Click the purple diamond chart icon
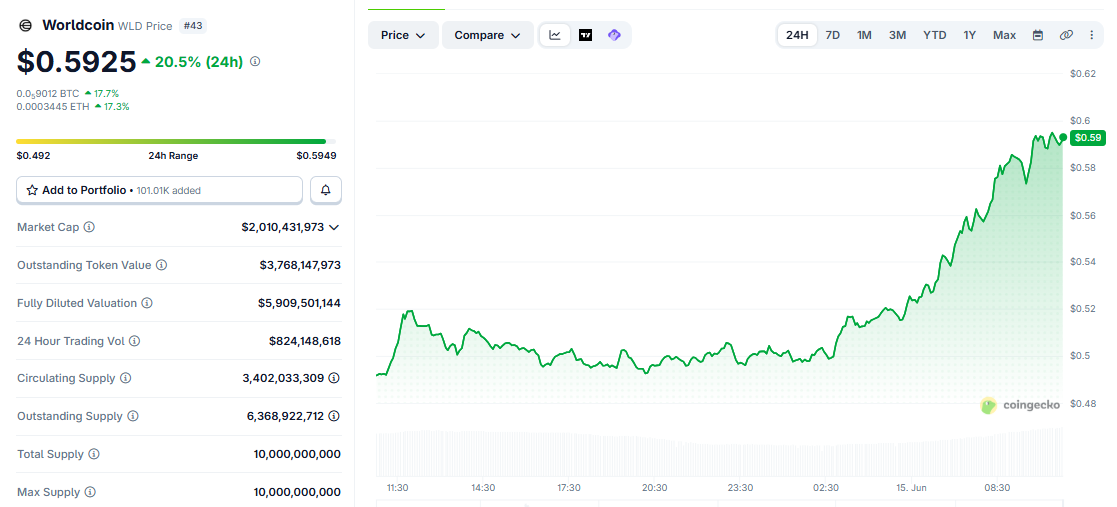This screenshot has height=507, width=1117. (614, 35)
